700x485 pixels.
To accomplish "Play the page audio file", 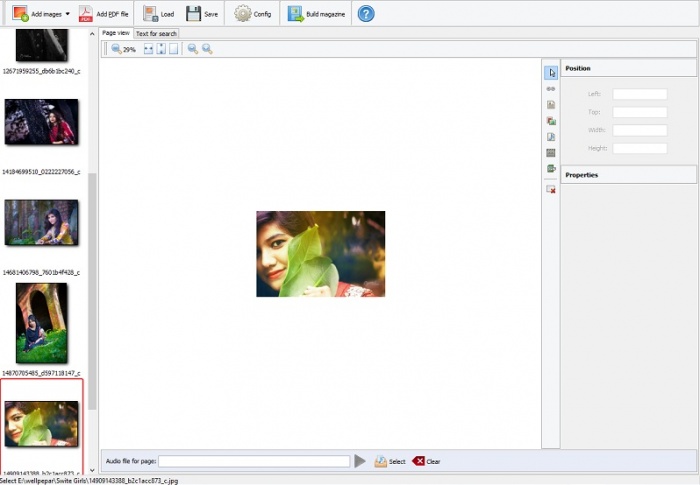I will (360, 461).
